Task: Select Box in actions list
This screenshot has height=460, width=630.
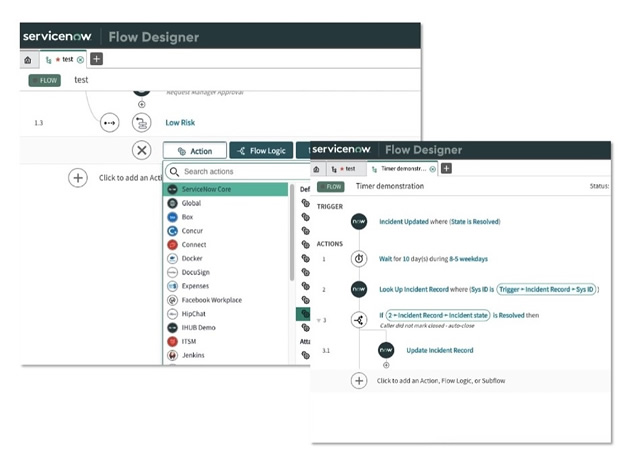Action: pos(225,217)
